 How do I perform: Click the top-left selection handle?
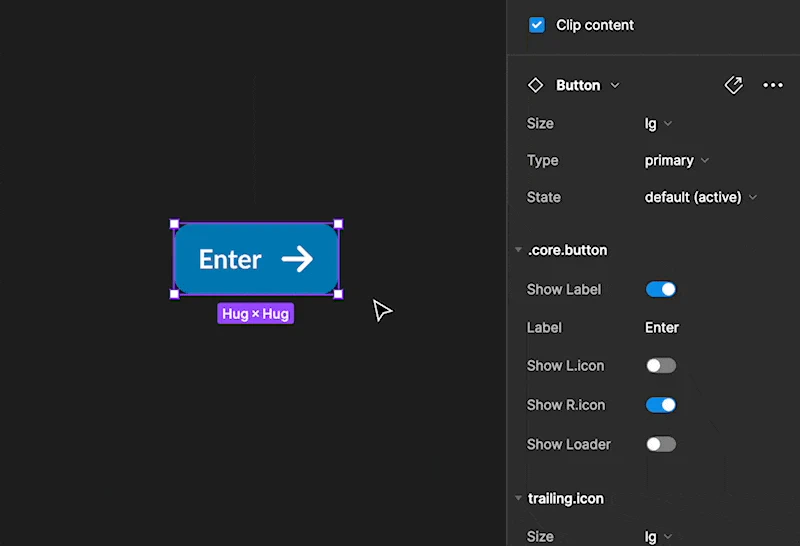(x=174, y=224)
